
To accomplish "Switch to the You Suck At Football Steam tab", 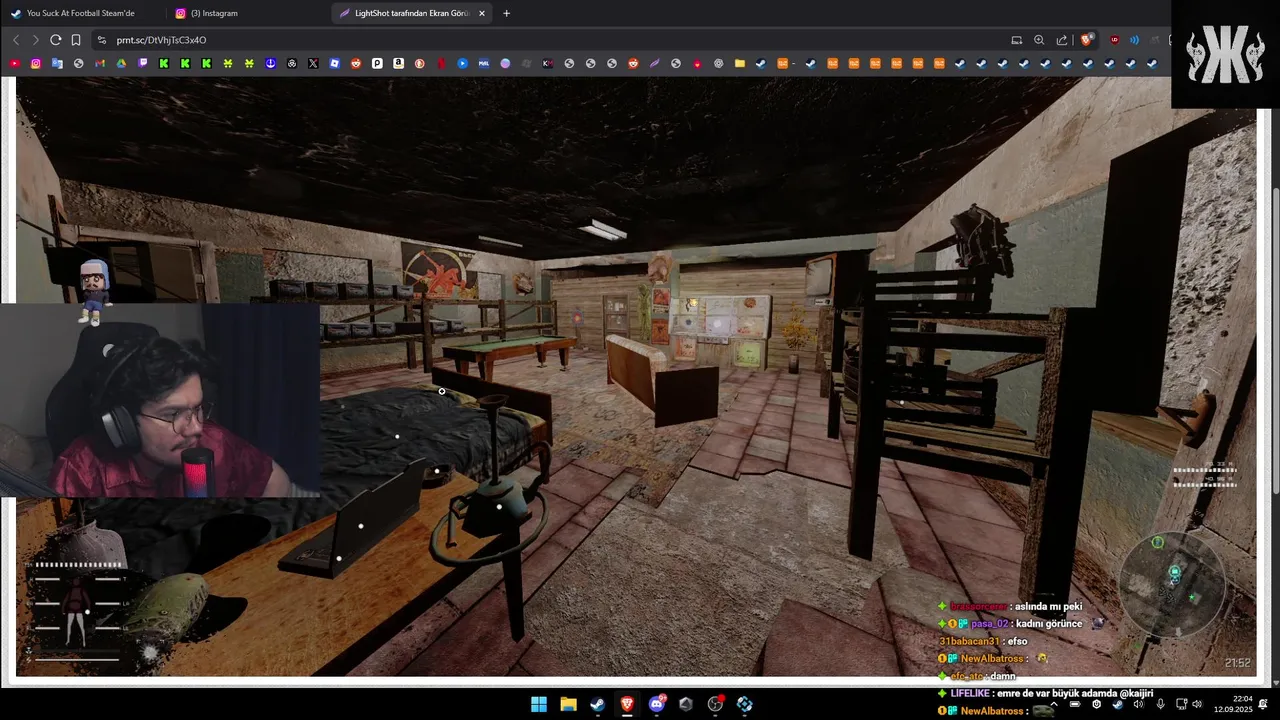I will click(80, 13).
